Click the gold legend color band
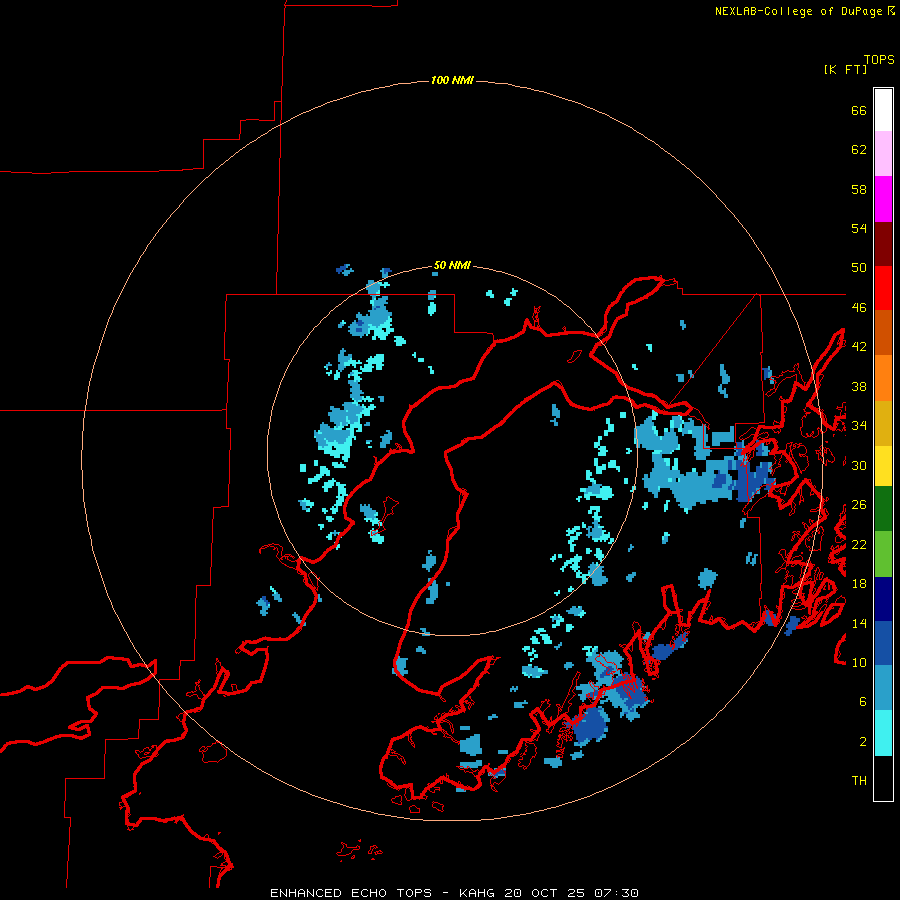The image size is (900, 900). 883,423
